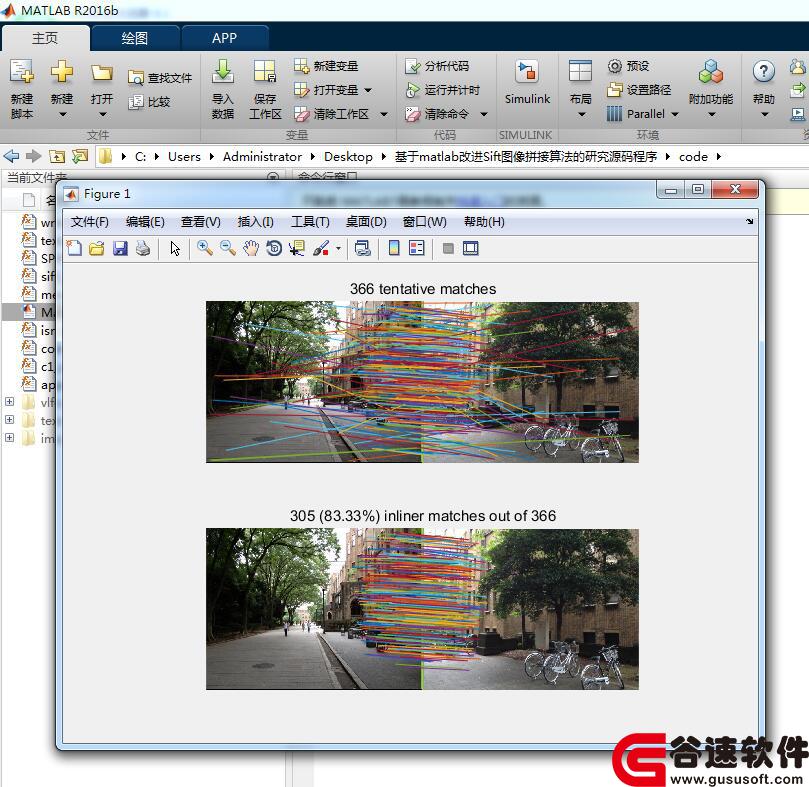
Task: Toggle the Brush data tool
Action: pos(320,248)
